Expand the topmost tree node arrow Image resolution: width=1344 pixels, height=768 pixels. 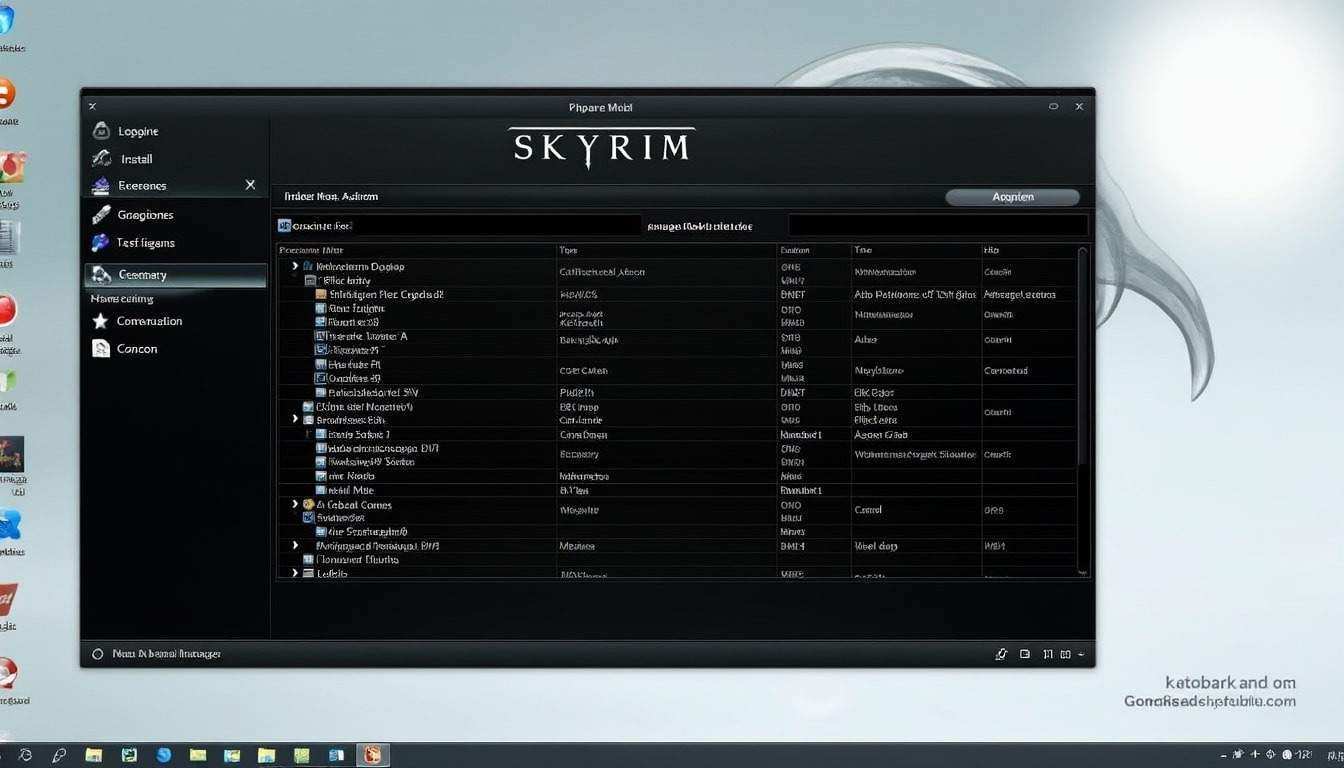(294, 266)
